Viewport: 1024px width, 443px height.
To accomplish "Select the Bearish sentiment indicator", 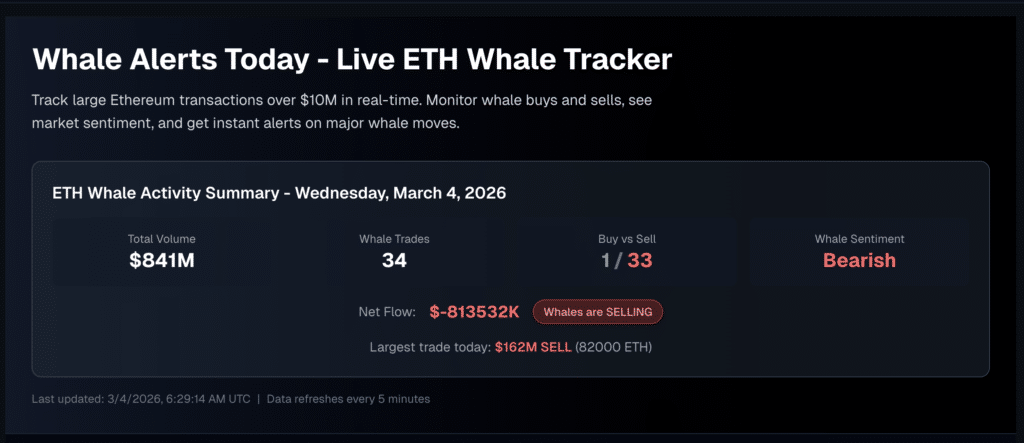I will (x=859, y=261).
